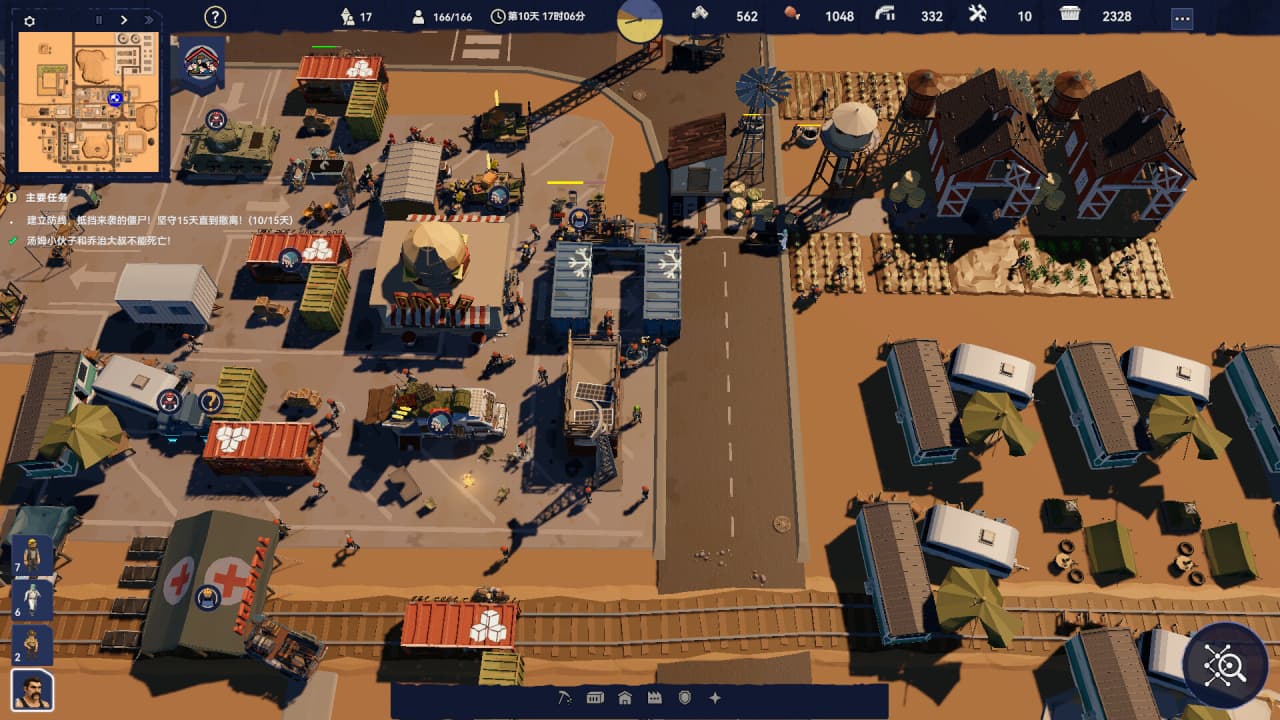1280x720 pixels.
Task: Select the unit group with count 6
Action: (x=32, y=599)
